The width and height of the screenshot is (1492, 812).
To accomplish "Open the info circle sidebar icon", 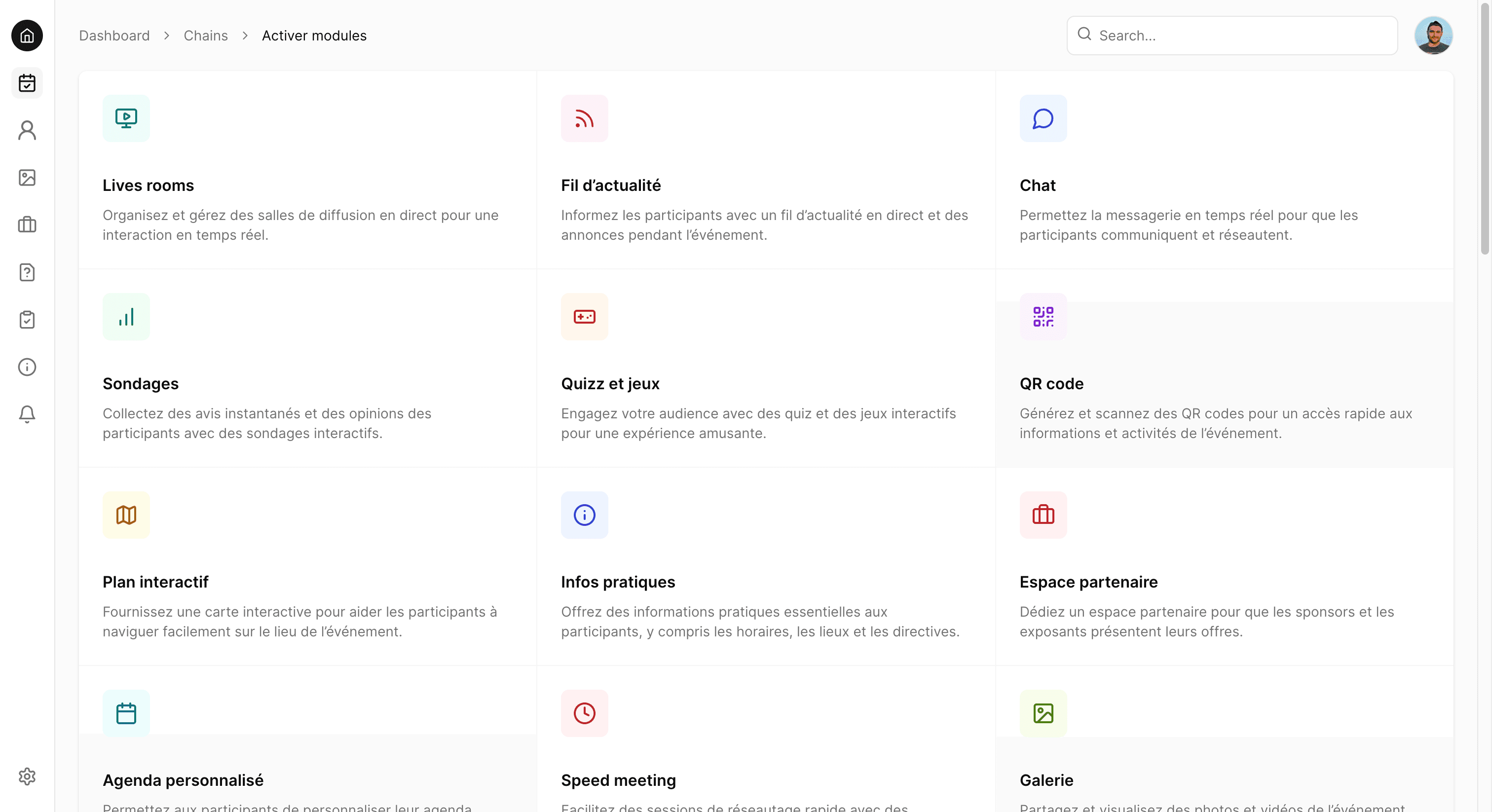I will click(x=27, y=367).
